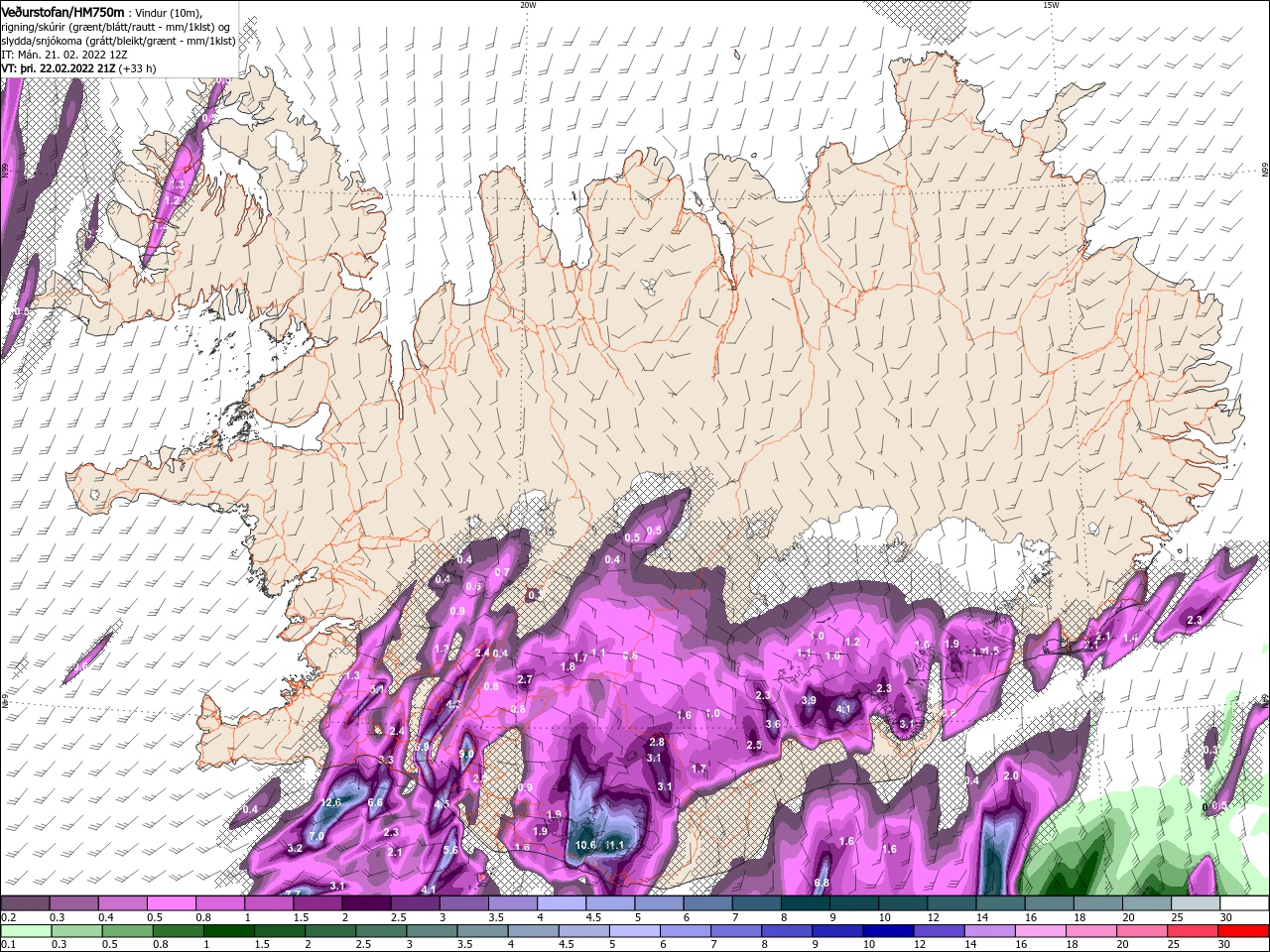Click rain scale swatch between 1 and 1.5
This screenshot has height=952, width=1270.
tap(231, 931)
